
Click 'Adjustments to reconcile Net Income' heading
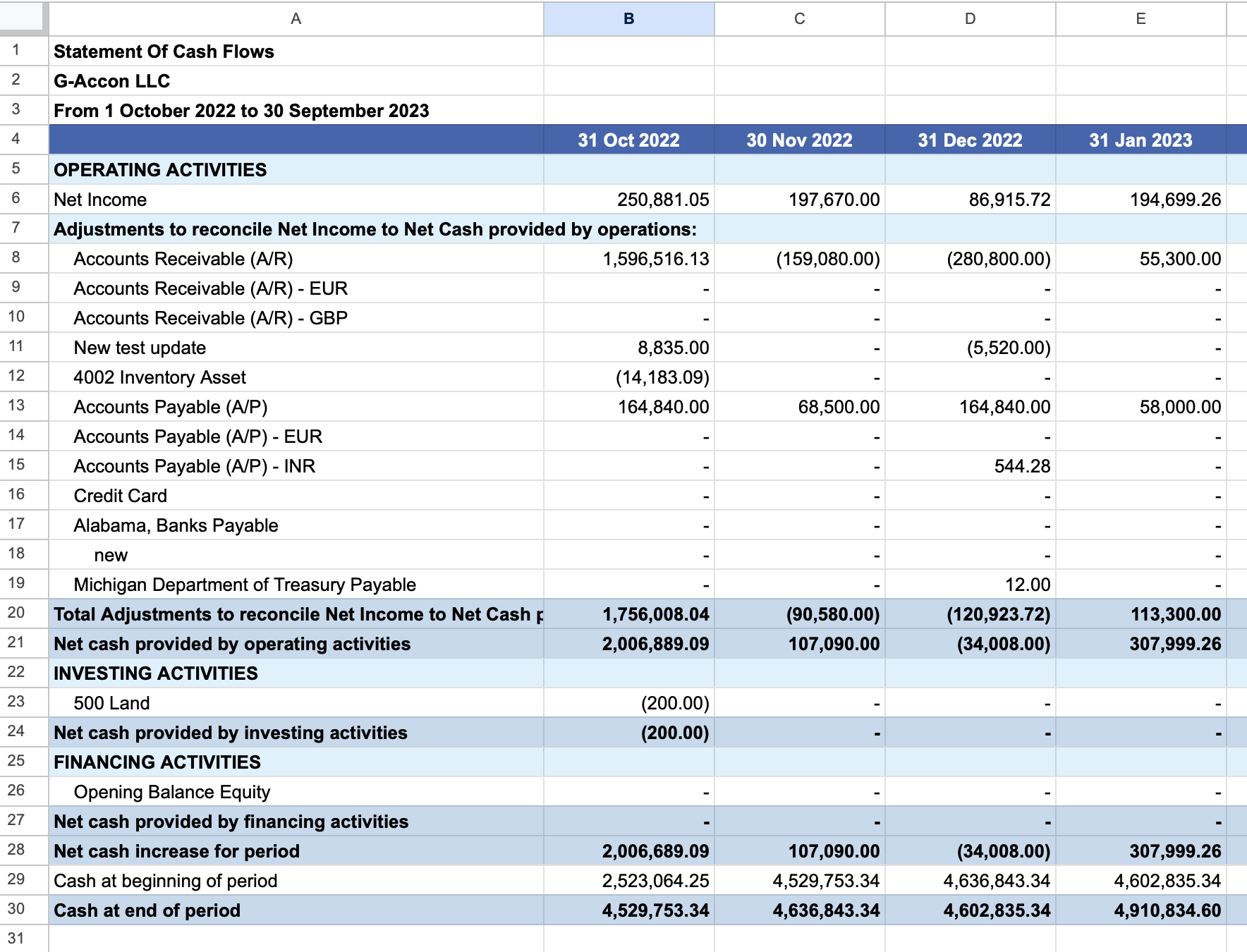pos(375,229)
